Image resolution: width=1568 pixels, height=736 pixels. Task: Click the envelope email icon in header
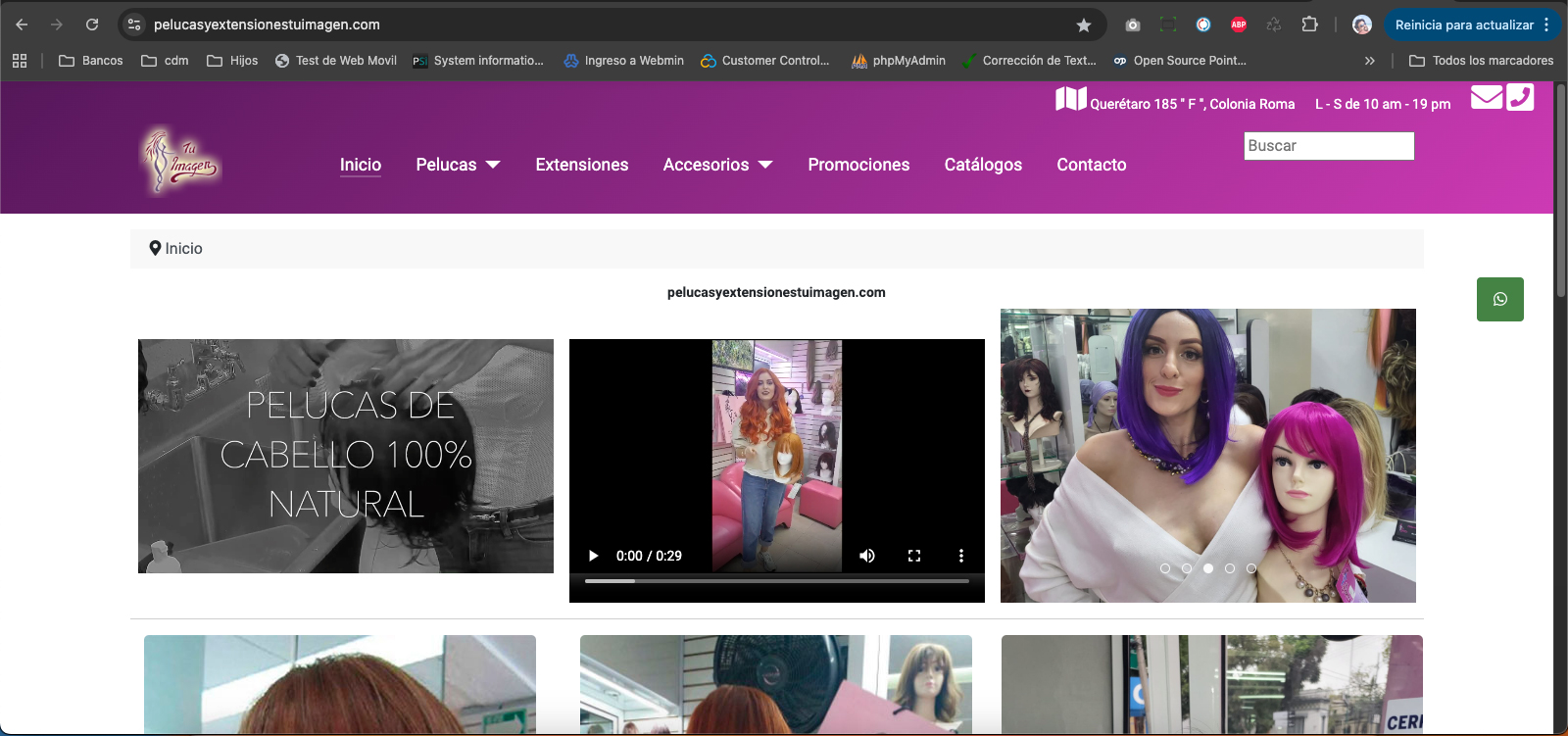click(1487, 98)
